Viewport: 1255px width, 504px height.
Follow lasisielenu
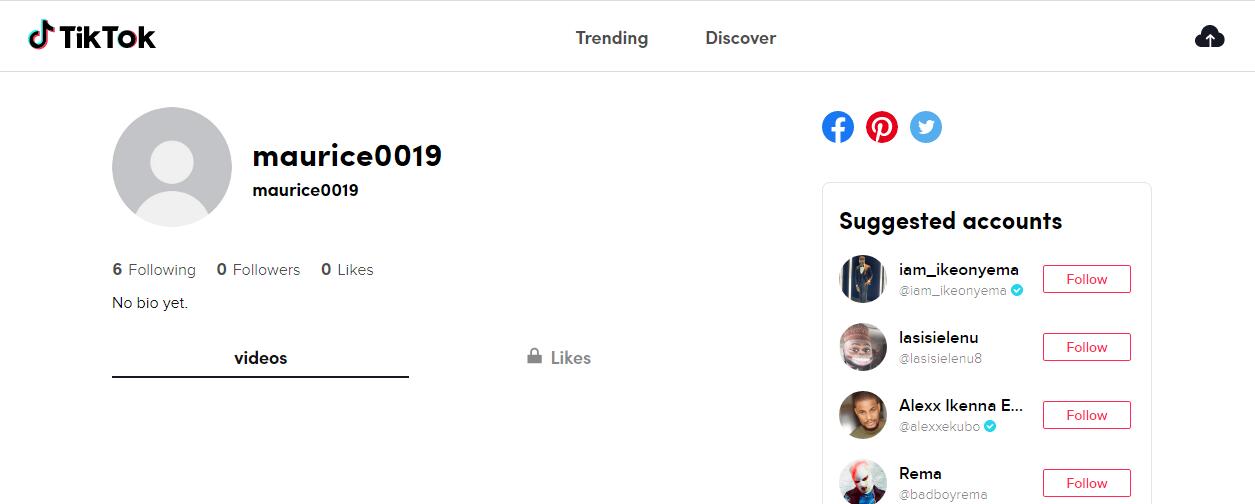1086,347
